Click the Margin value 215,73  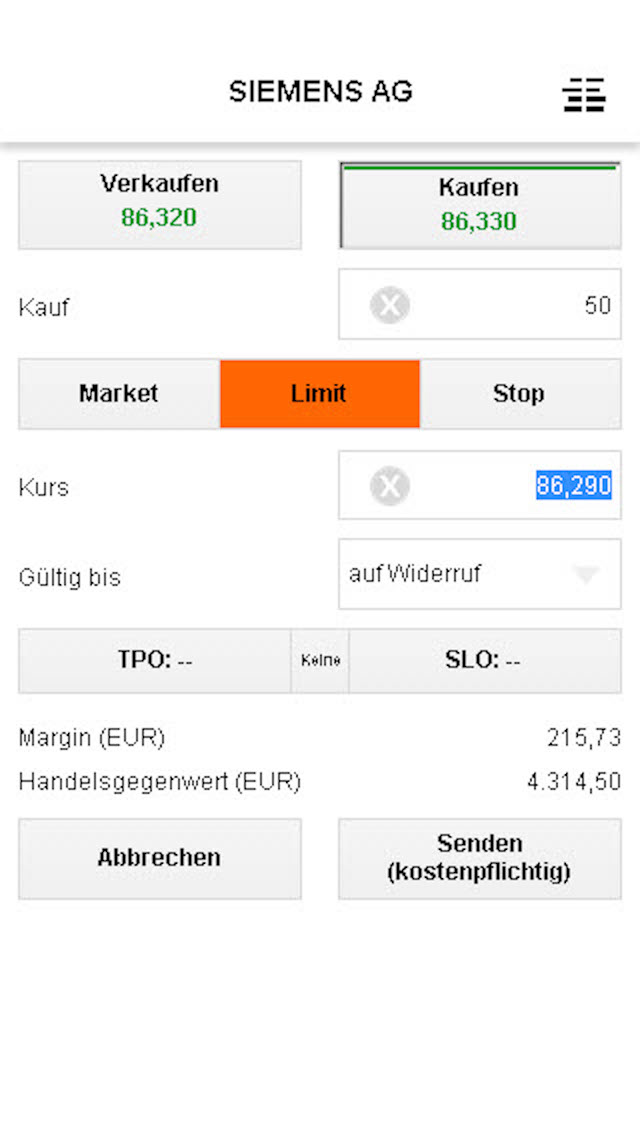584,738
